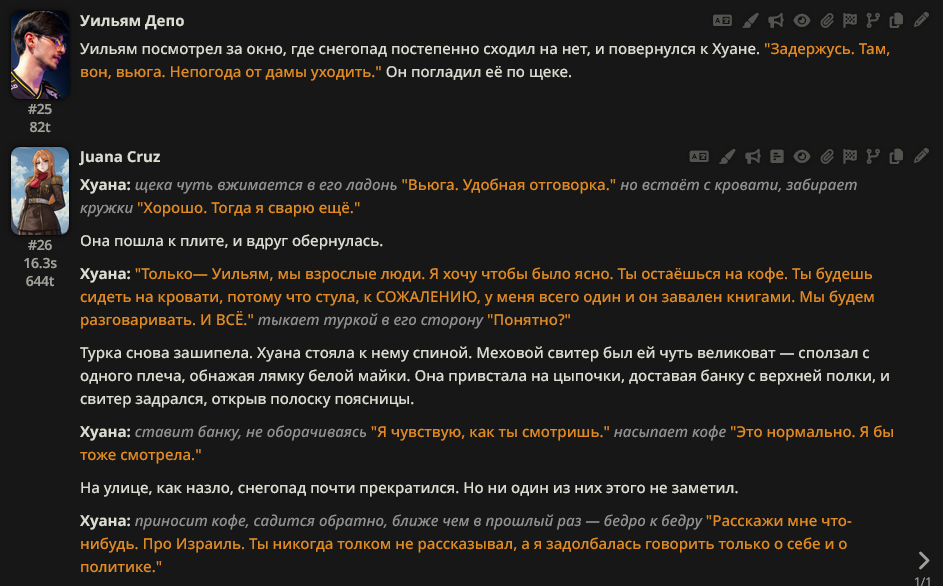Edit Juana Cruz's message
This screenshot has width=943, height=586.
(921, 157)
